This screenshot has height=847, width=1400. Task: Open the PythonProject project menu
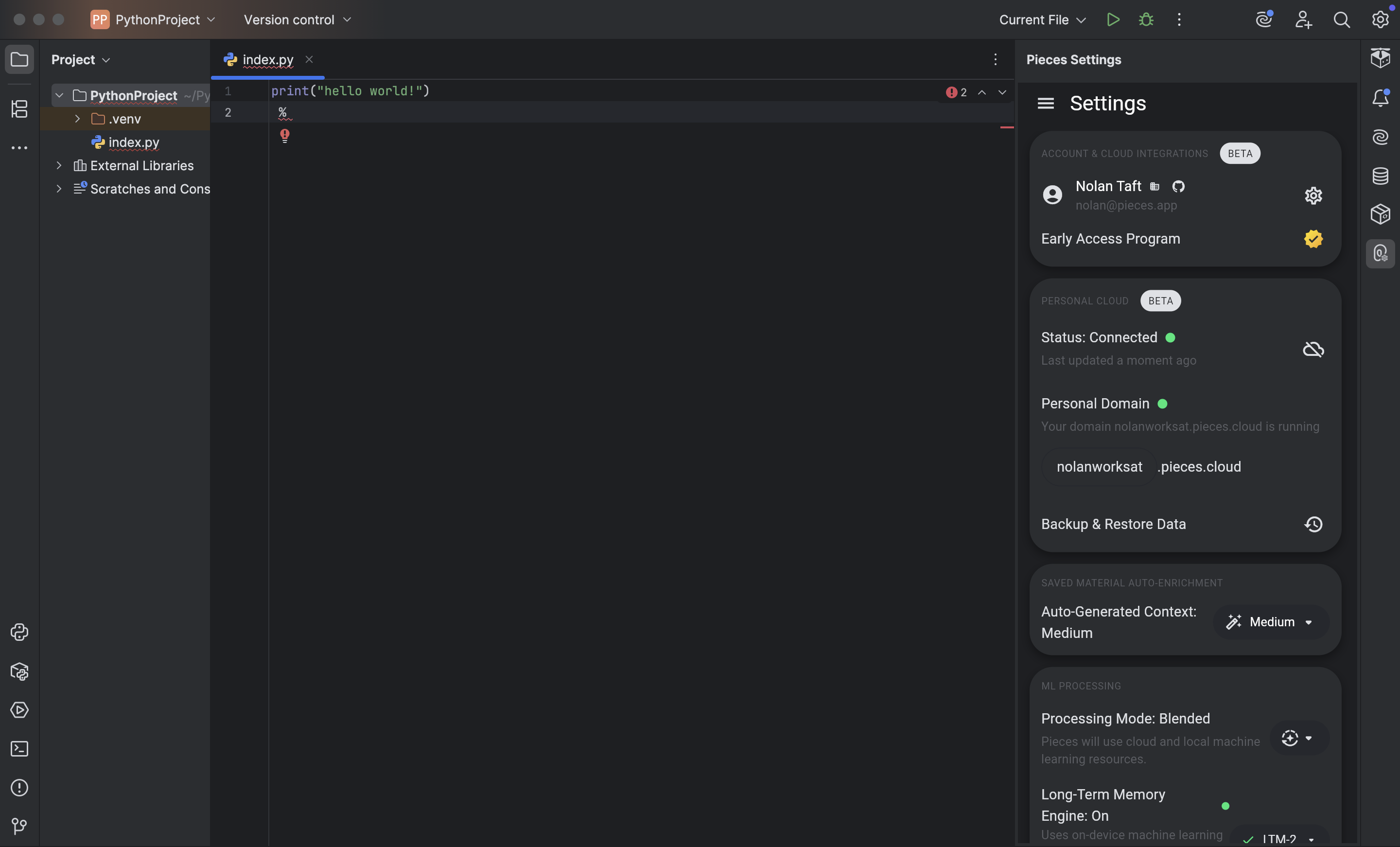click(x=153, y=20)
